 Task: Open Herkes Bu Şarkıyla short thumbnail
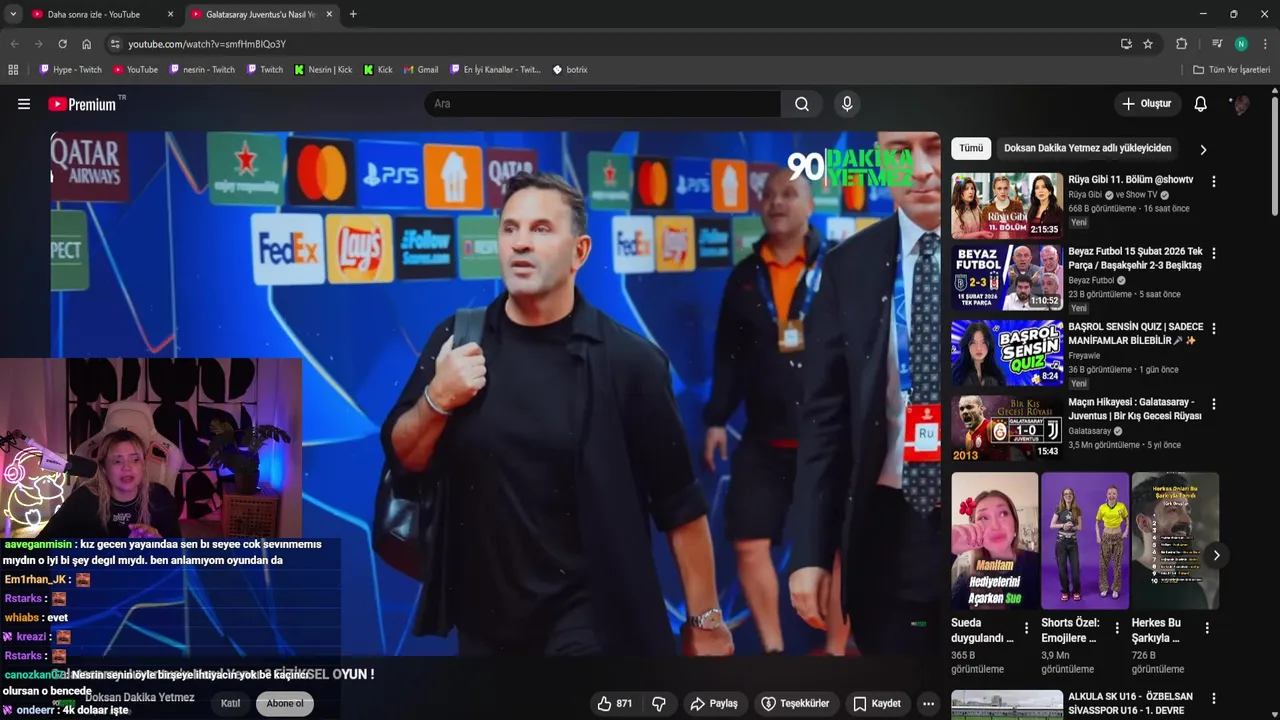(x=1175, y=540)
